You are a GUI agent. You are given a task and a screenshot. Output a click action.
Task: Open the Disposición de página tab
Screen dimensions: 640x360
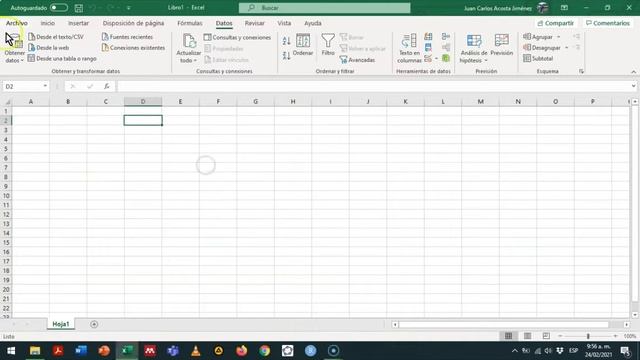pyautogui.click(x=133, y=23)
